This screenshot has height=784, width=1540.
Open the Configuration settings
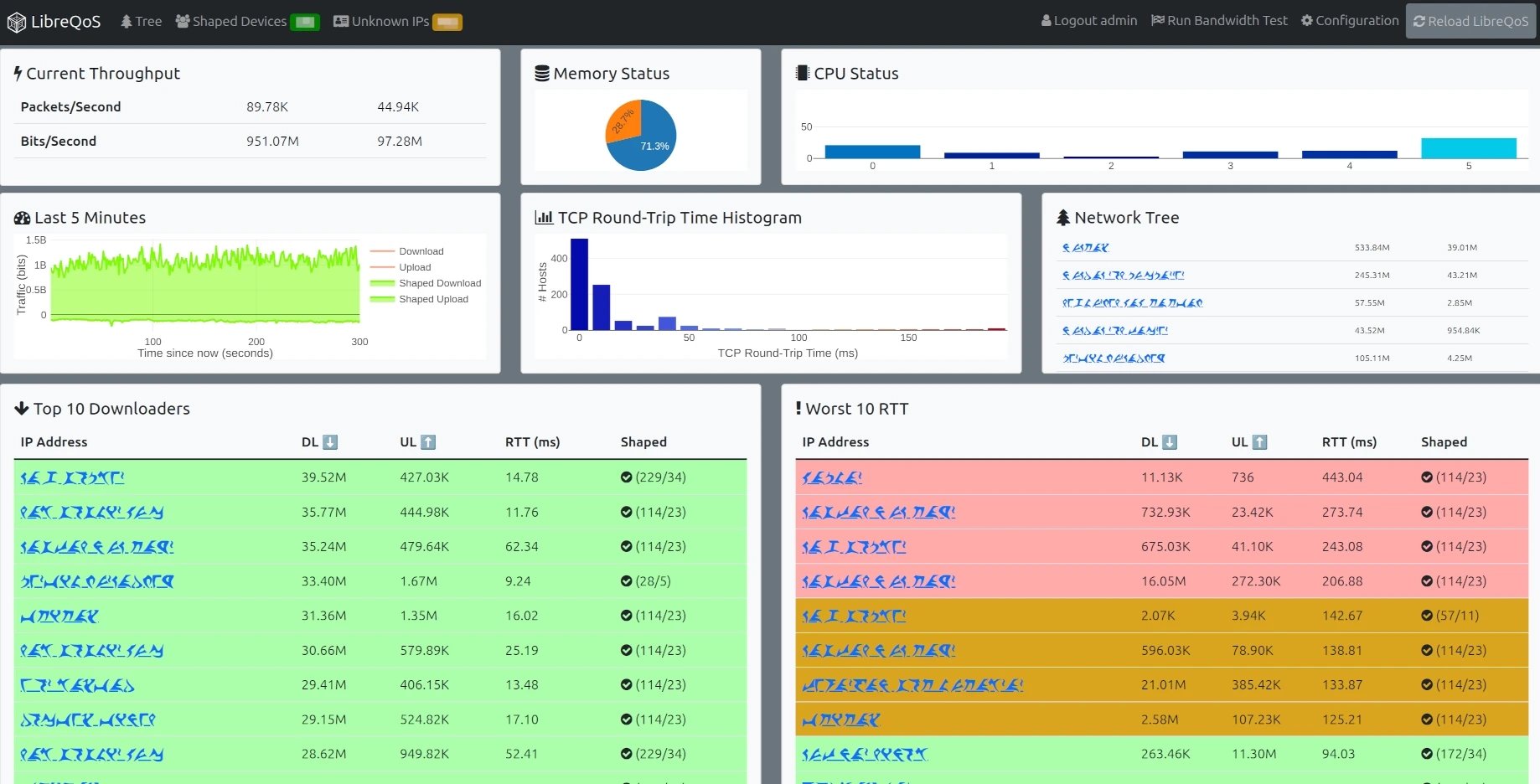point(1350,21)
